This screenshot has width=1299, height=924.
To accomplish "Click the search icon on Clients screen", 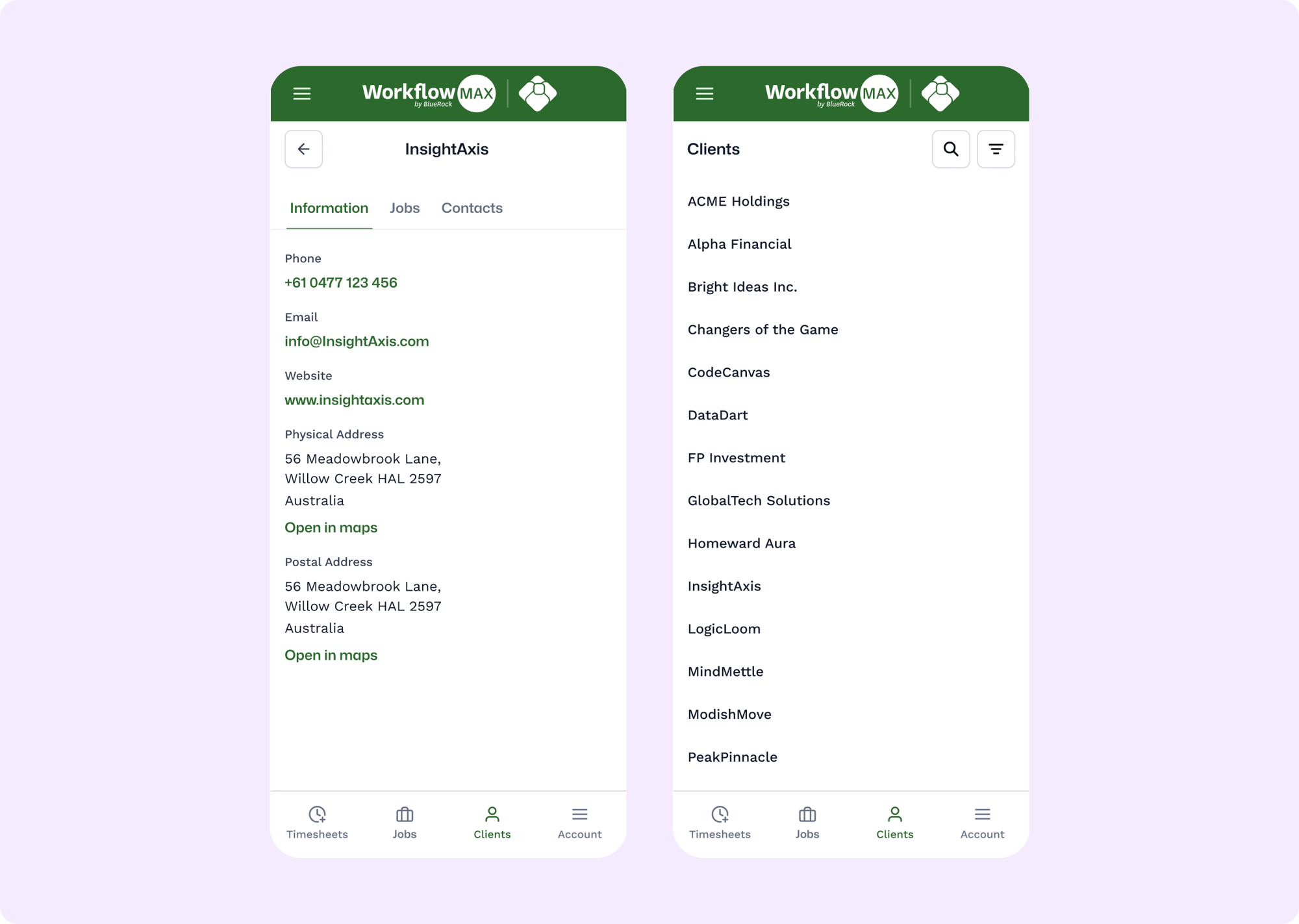I will tap(951, 149).
